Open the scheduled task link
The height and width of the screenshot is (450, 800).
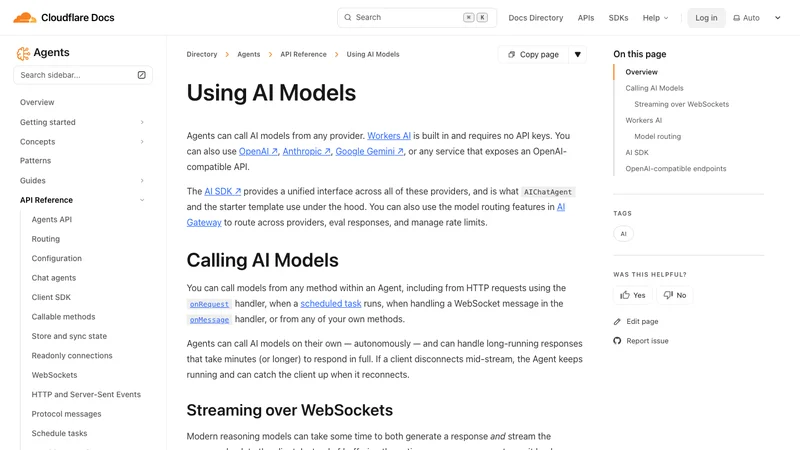pos(331,304)
